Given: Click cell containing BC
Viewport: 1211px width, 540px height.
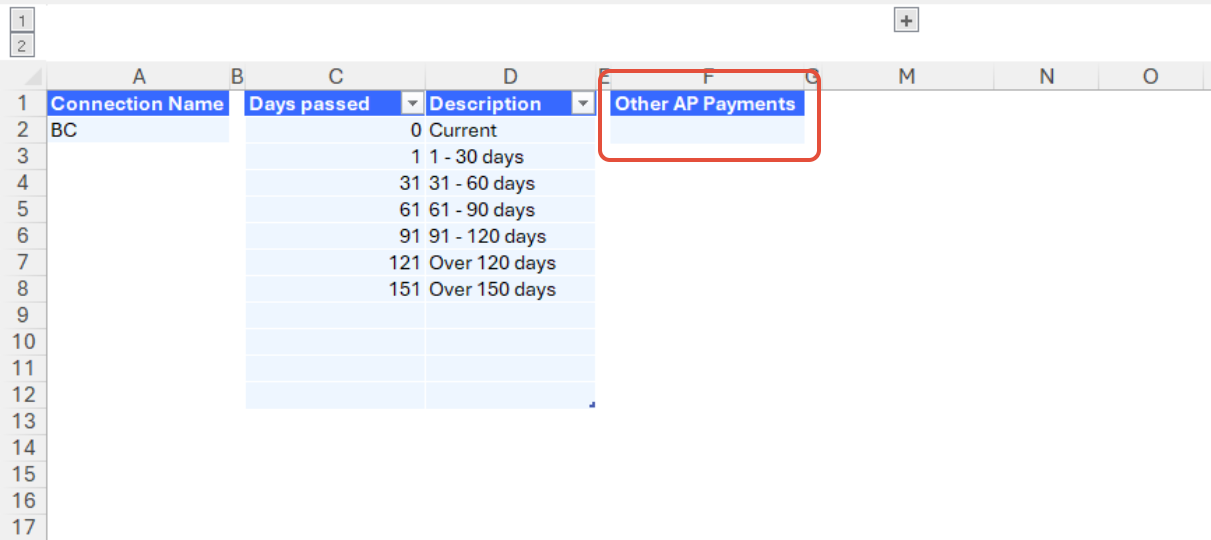Looking at the screenshot, I should [x=138, y=130].
